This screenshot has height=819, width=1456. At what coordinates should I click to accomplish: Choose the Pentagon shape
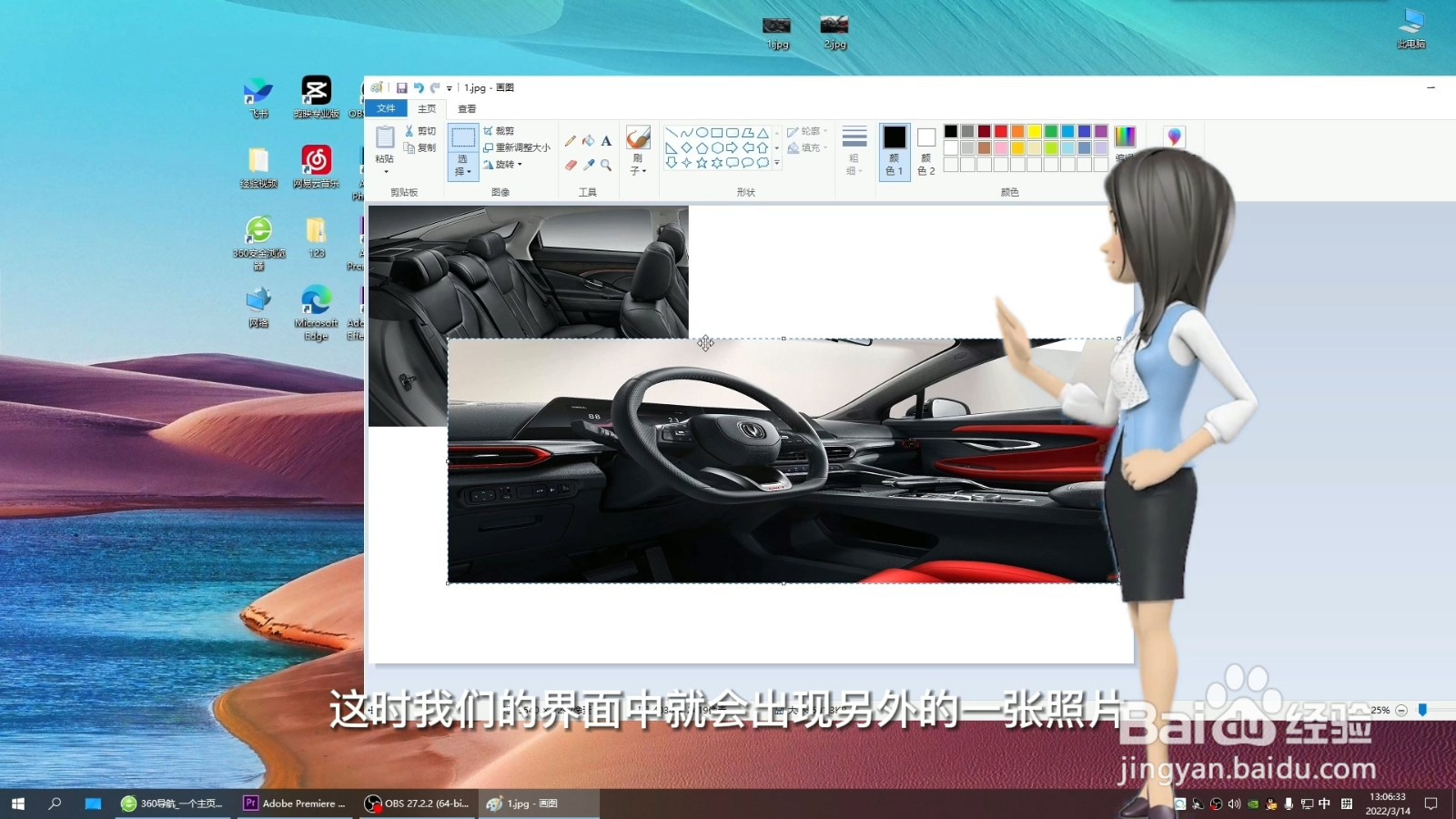point(702,147)
